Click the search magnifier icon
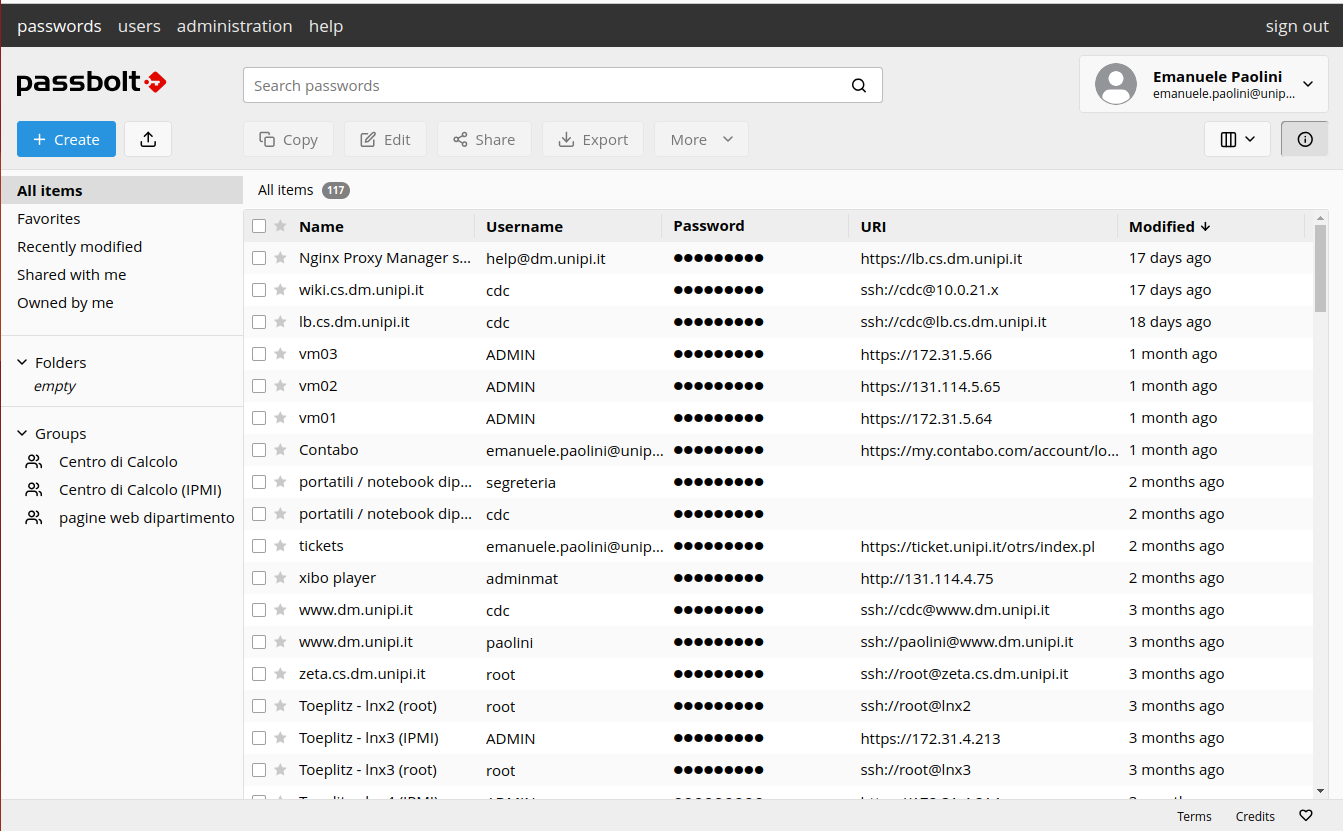This screenshot has height=831, width=1343. (859, 86)
